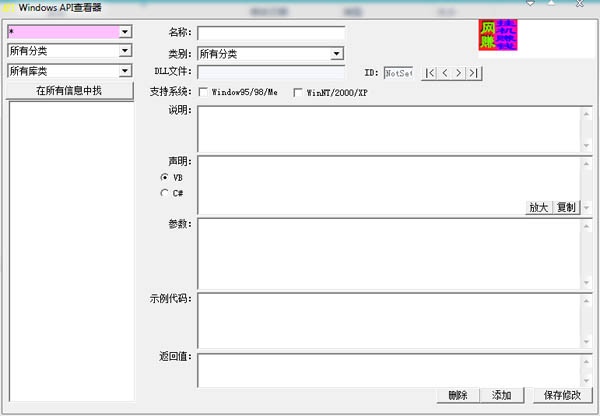The width and height of the screenshot is (600, 416).
Task: Open the pink search pattern dropdown
Action: 125,32
